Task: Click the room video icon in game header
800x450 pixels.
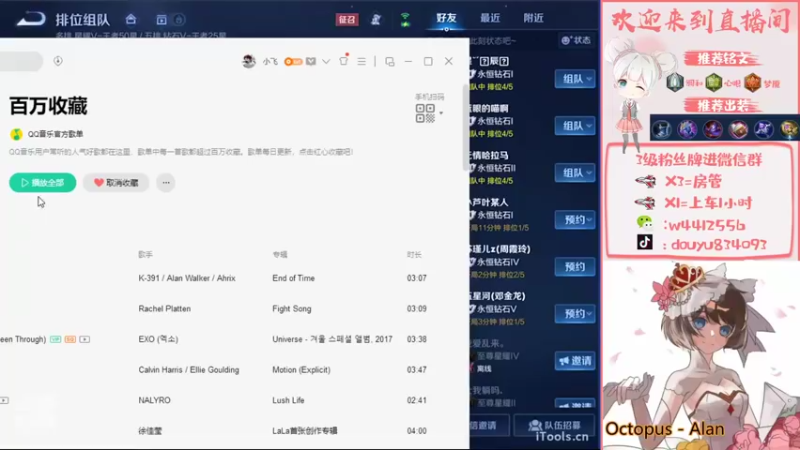Action: pos(161,20)
